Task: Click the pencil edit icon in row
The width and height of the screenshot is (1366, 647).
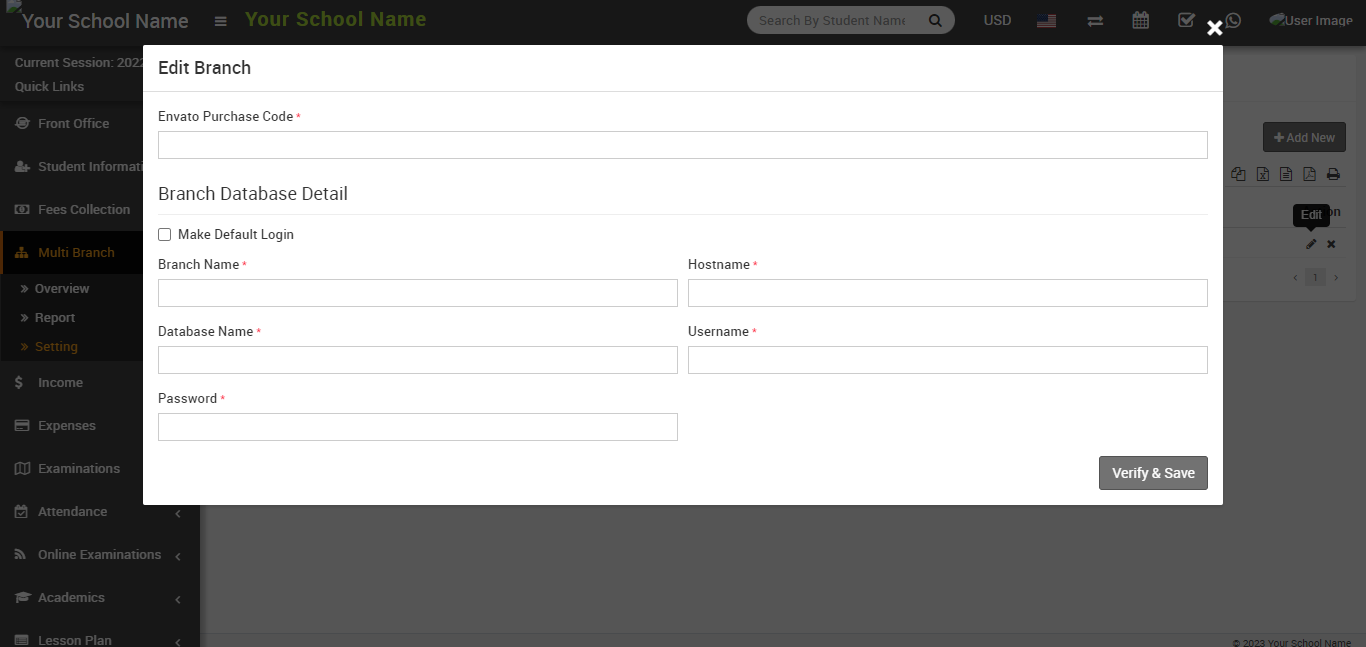Action: [1311, 244]
